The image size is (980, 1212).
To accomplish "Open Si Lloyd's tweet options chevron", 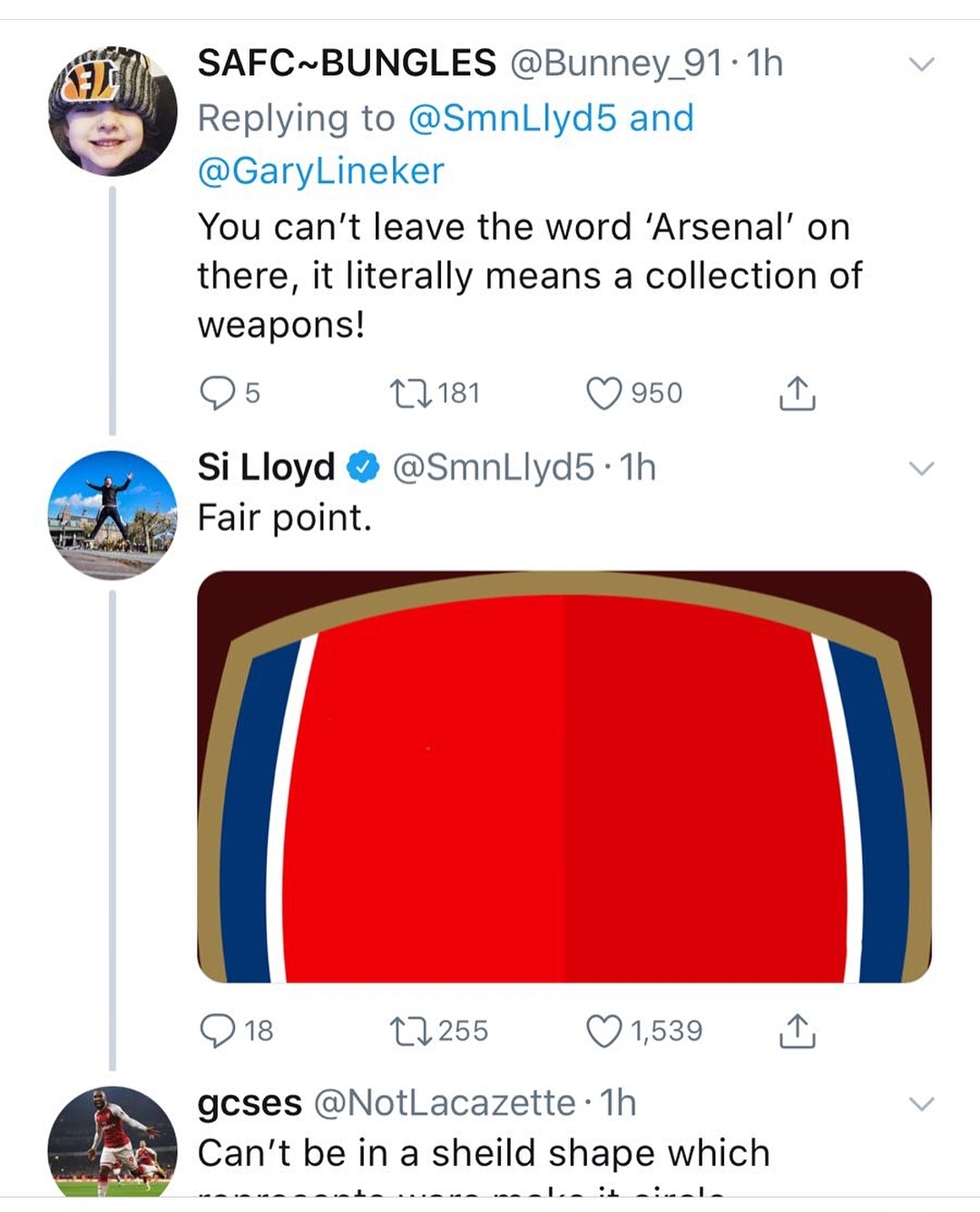I will point(921,469).
